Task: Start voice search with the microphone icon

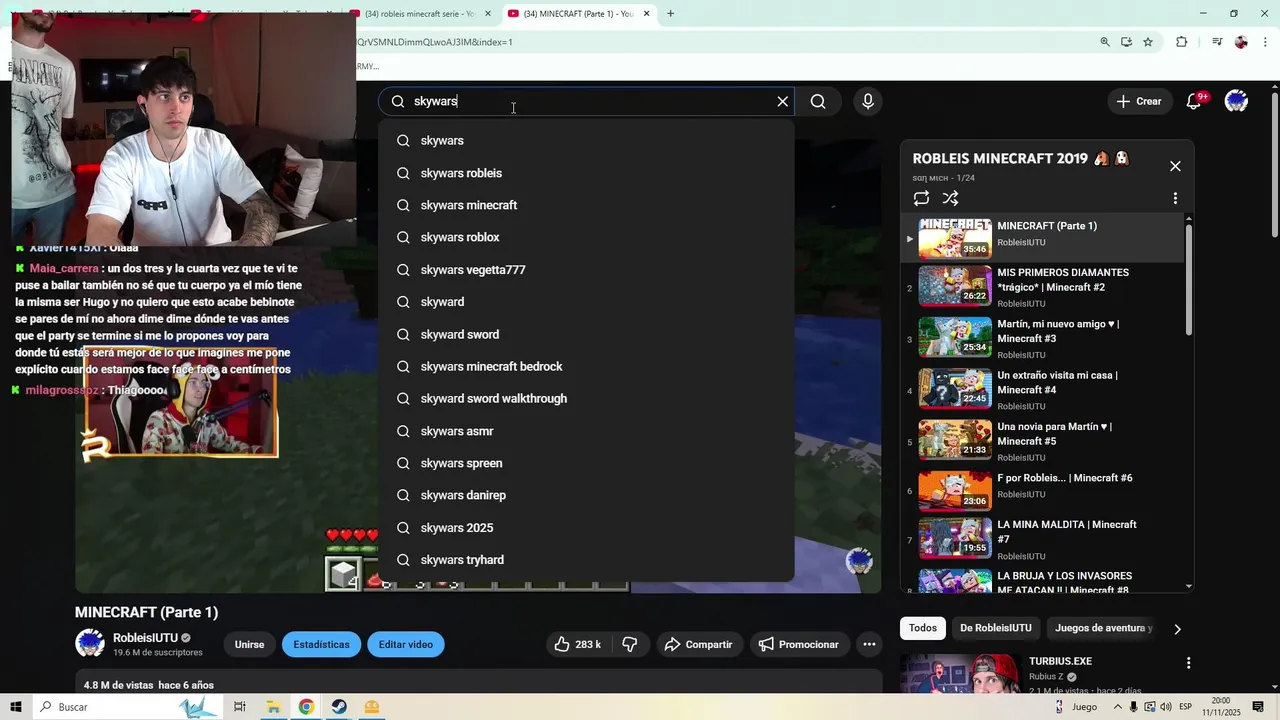Action: point(868,101)
